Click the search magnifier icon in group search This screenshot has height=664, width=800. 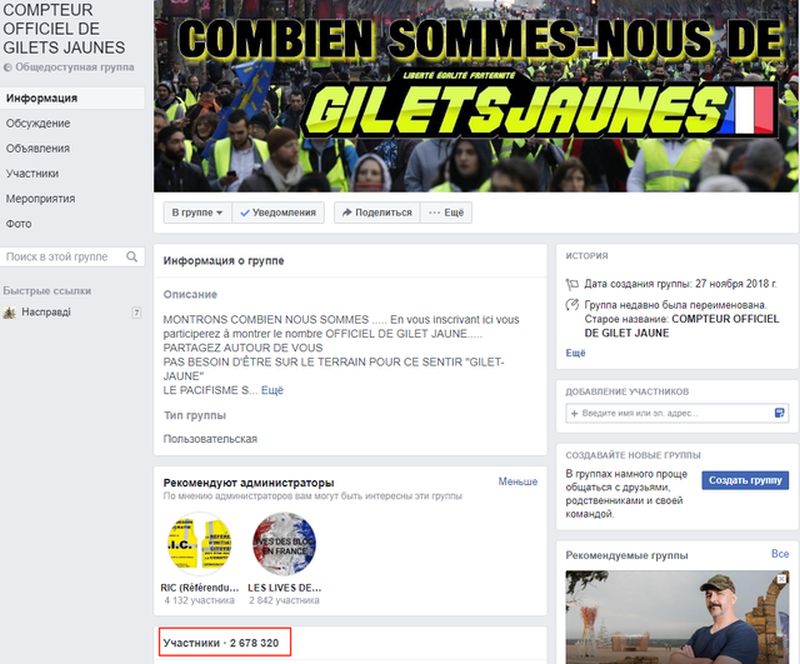point(132,257)
